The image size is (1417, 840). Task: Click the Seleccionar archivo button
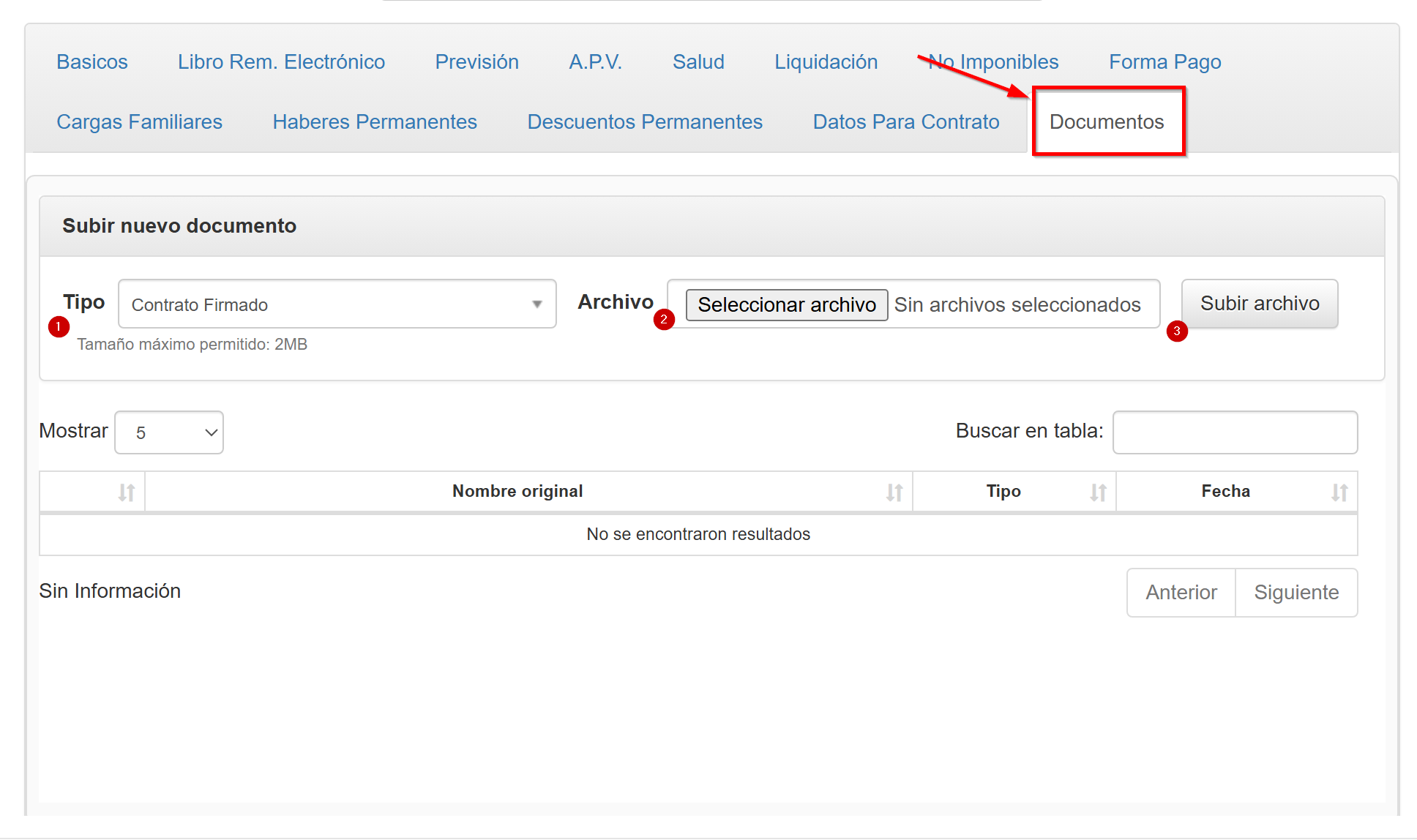pos(786,304)
